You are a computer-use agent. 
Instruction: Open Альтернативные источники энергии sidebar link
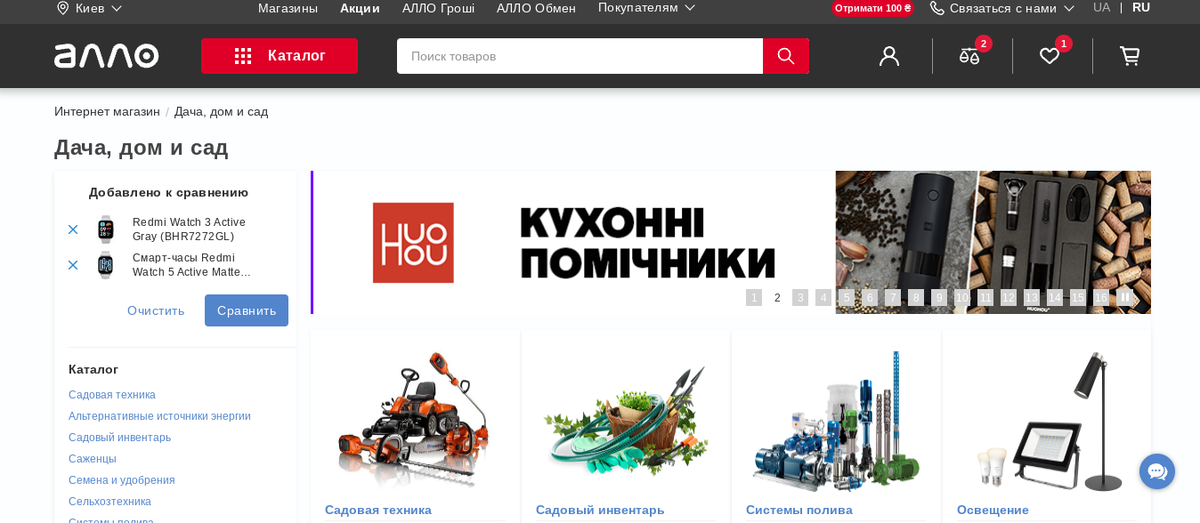pyautogui.click(x=160, y=416)
